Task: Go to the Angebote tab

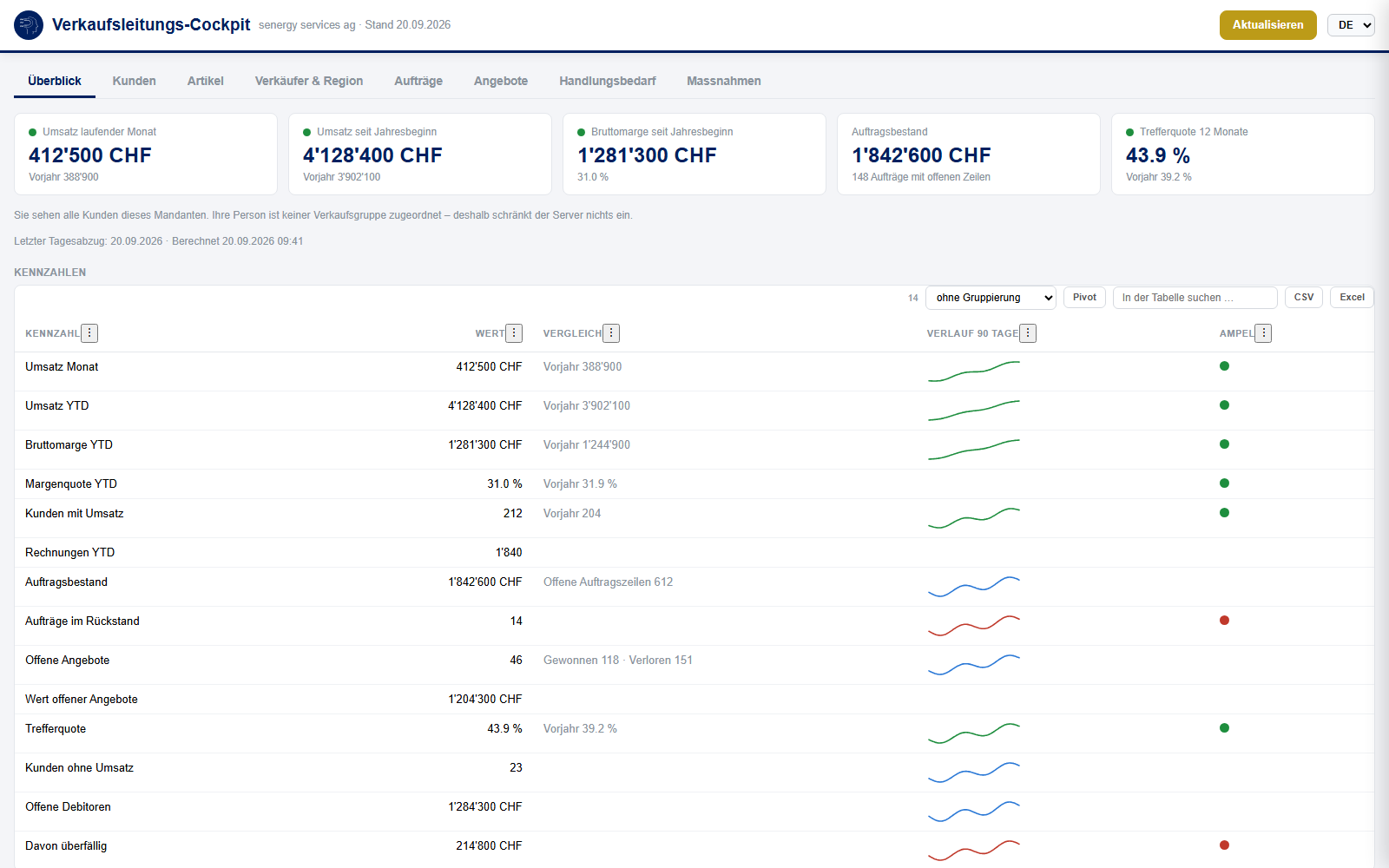Action: 501,81
